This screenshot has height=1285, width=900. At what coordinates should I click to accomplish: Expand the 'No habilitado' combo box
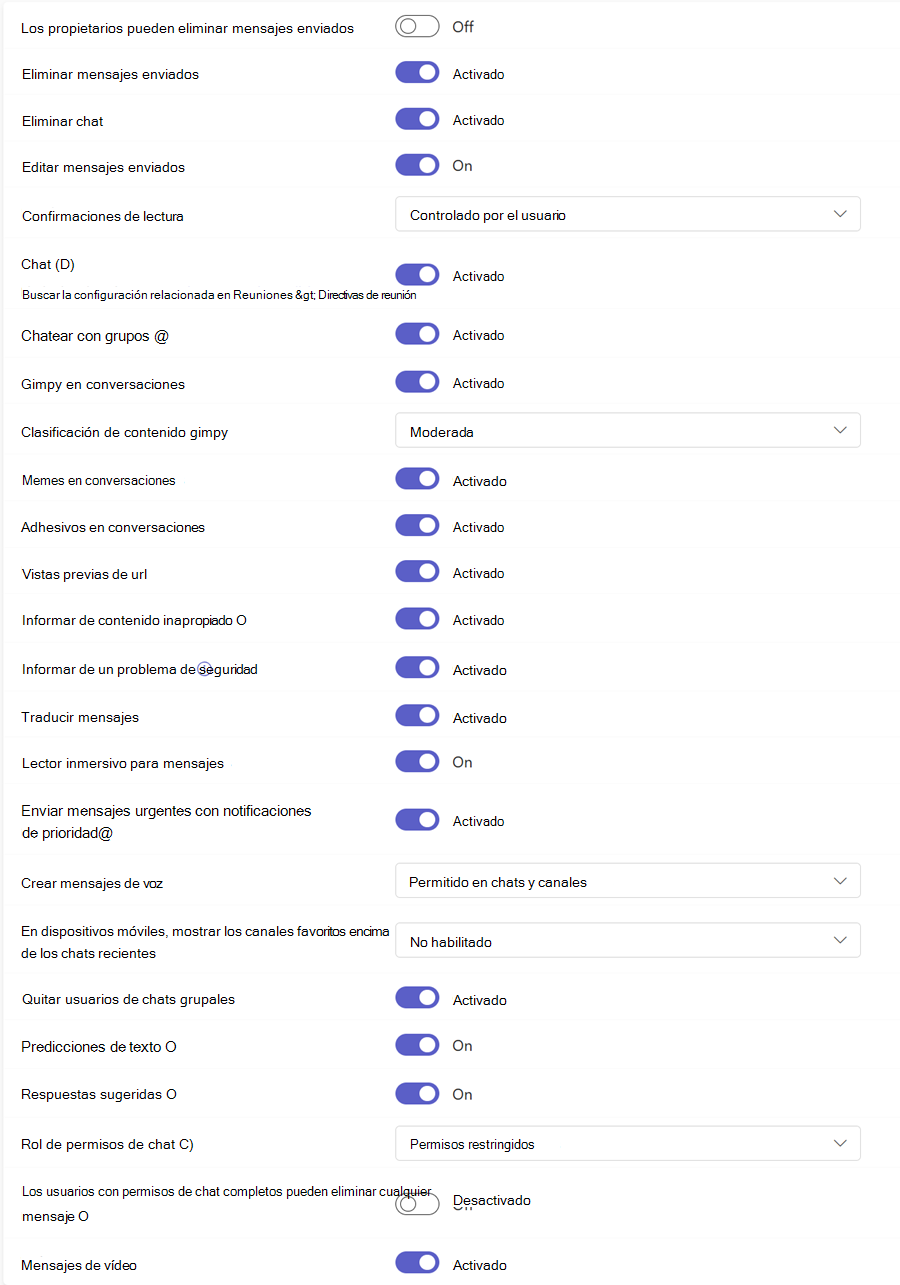(627, 941)
